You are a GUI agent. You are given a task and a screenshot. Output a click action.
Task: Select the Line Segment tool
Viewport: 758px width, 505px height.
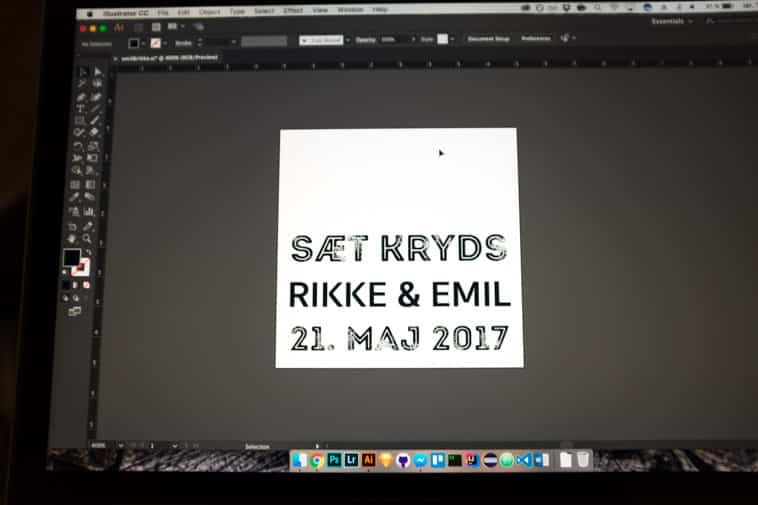click(x=95, y=109)
